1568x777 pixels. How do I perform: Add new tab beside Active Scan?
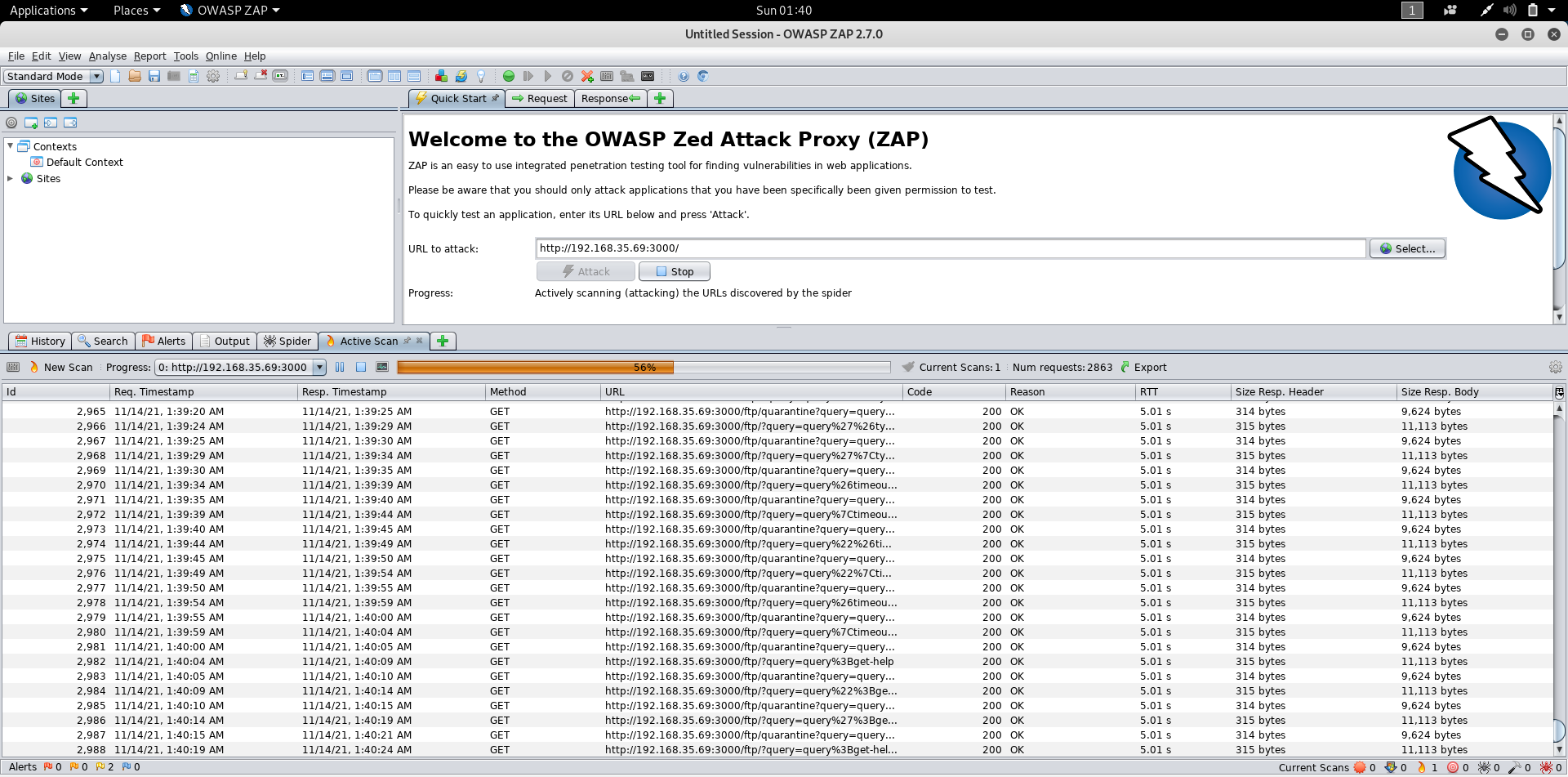click(x=443, y=342)
